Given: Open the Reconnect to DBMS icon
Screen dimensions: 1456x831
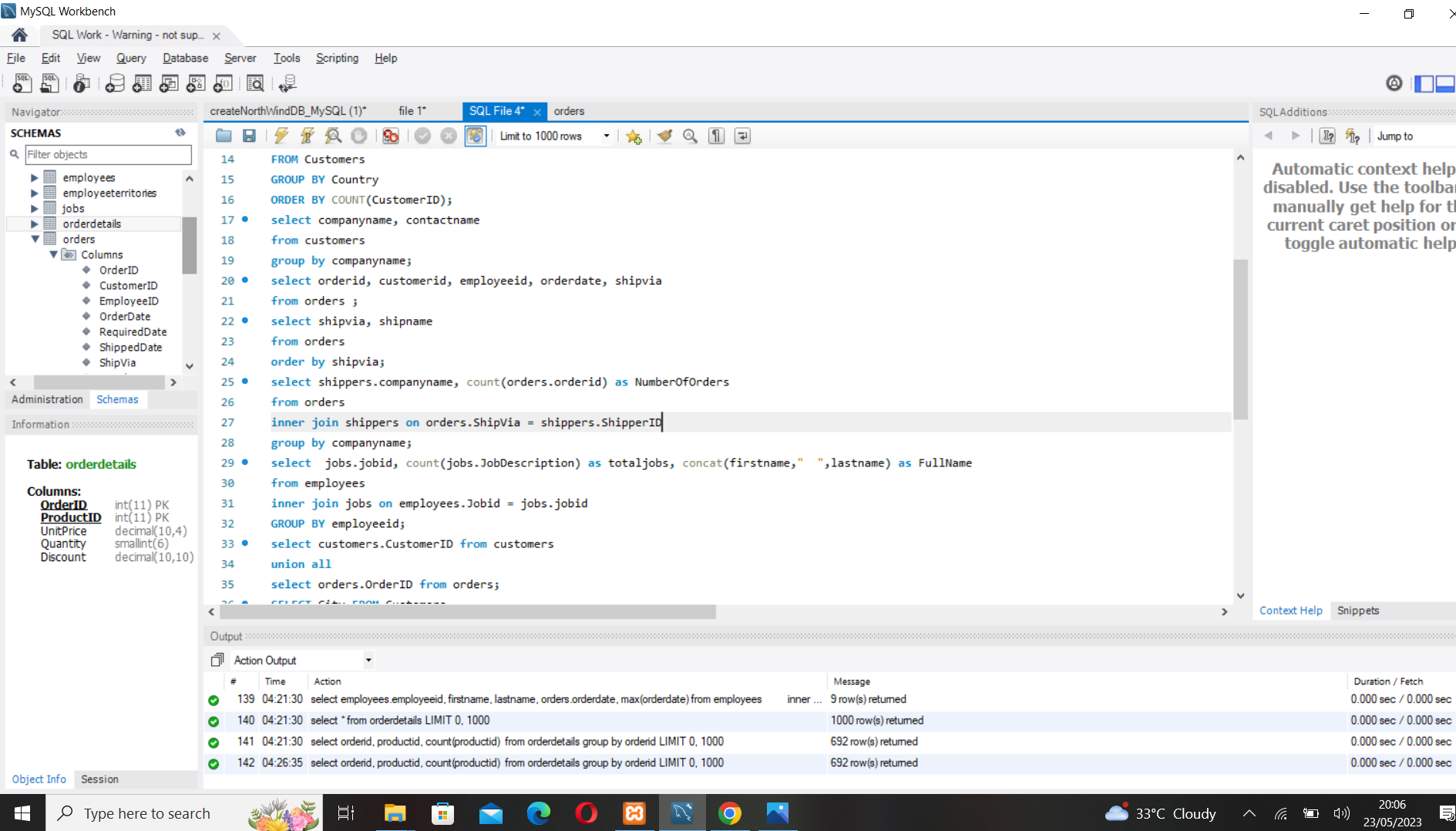Looking at the screenshot, I should (x=288, y=83).
